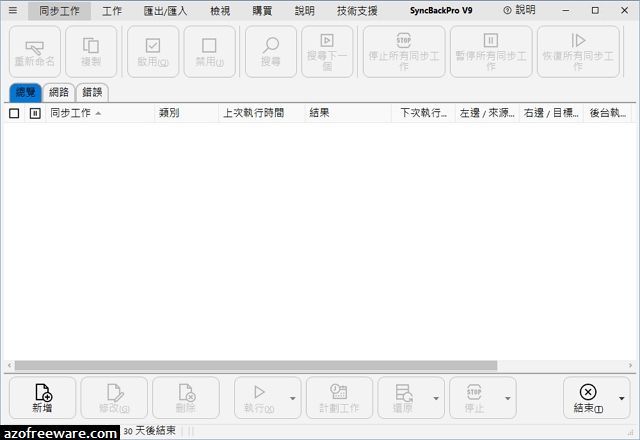Click the 類別 column header
This screenshot has width=640, height=440.
187,113
